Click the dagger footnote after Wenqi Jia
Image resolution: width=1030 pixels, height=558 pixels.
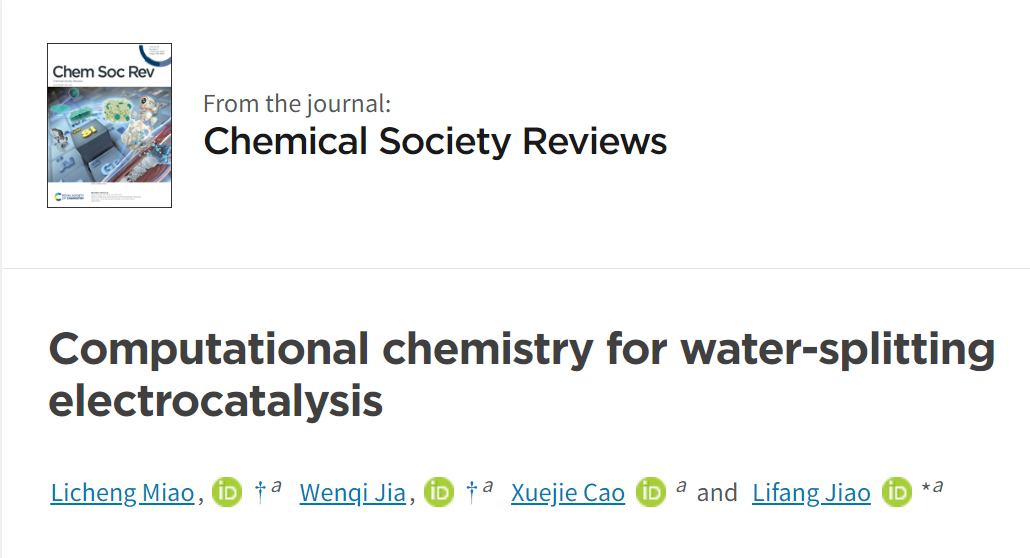pyautogui.click(x=471, y=490)
